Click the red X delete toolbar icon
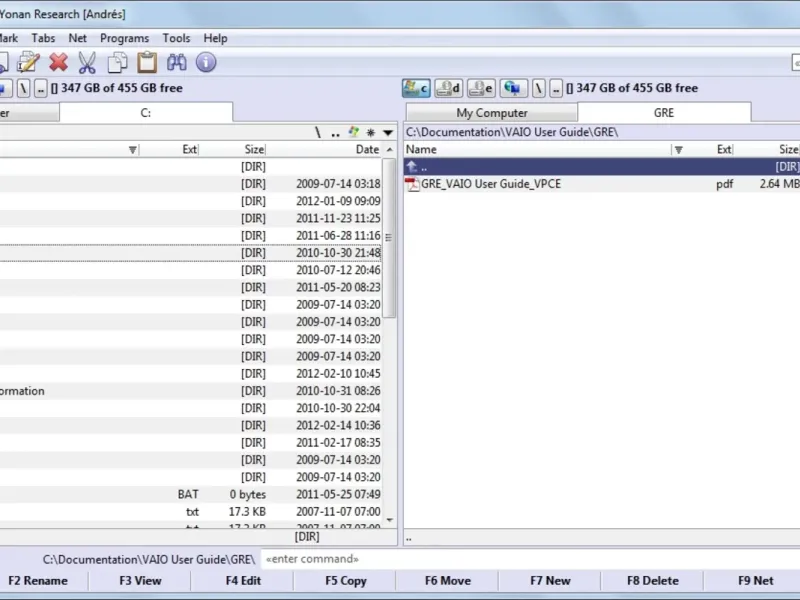Image resolution: width=800 pixels, height=600 pixels. coord(59,63)
